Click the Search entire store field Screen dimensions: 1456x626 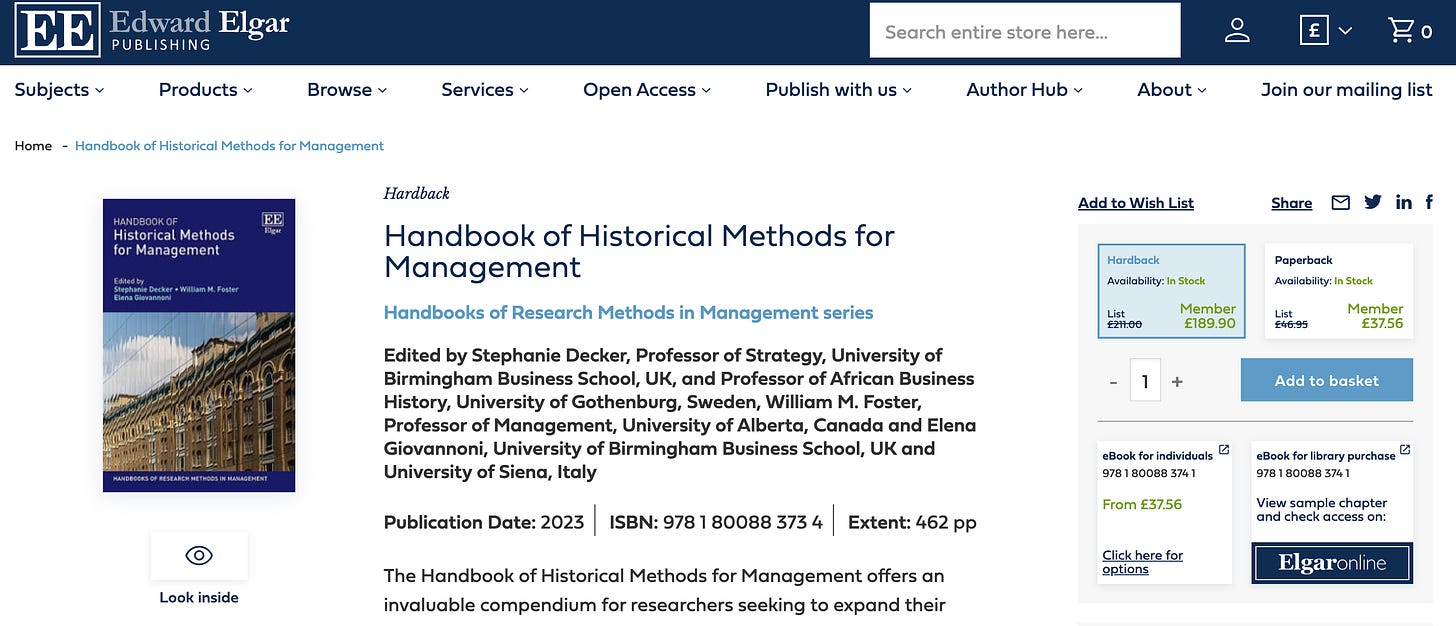click(x=1025, y=31)
